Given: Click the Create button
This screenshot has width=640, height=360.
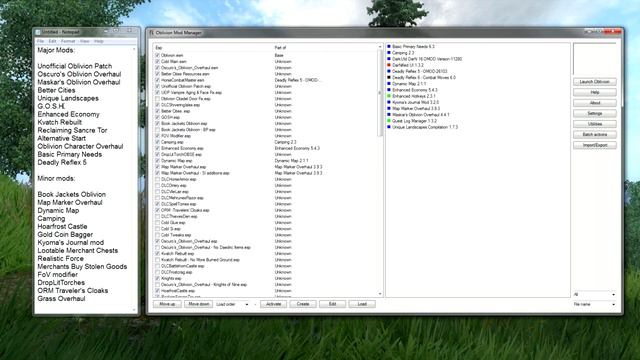Looking at the screenshot, I should click(303, 304).
